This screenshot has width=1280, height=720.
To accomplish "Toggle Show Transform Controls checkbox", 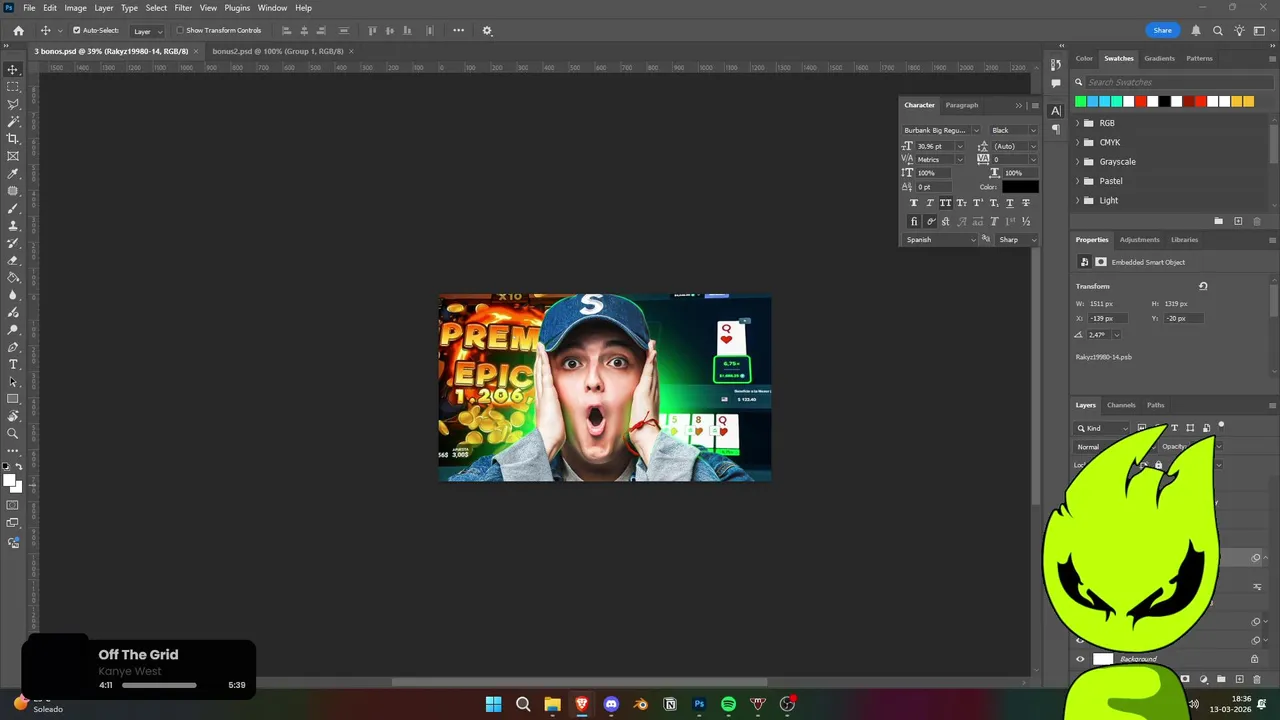I will coord(180,30).
